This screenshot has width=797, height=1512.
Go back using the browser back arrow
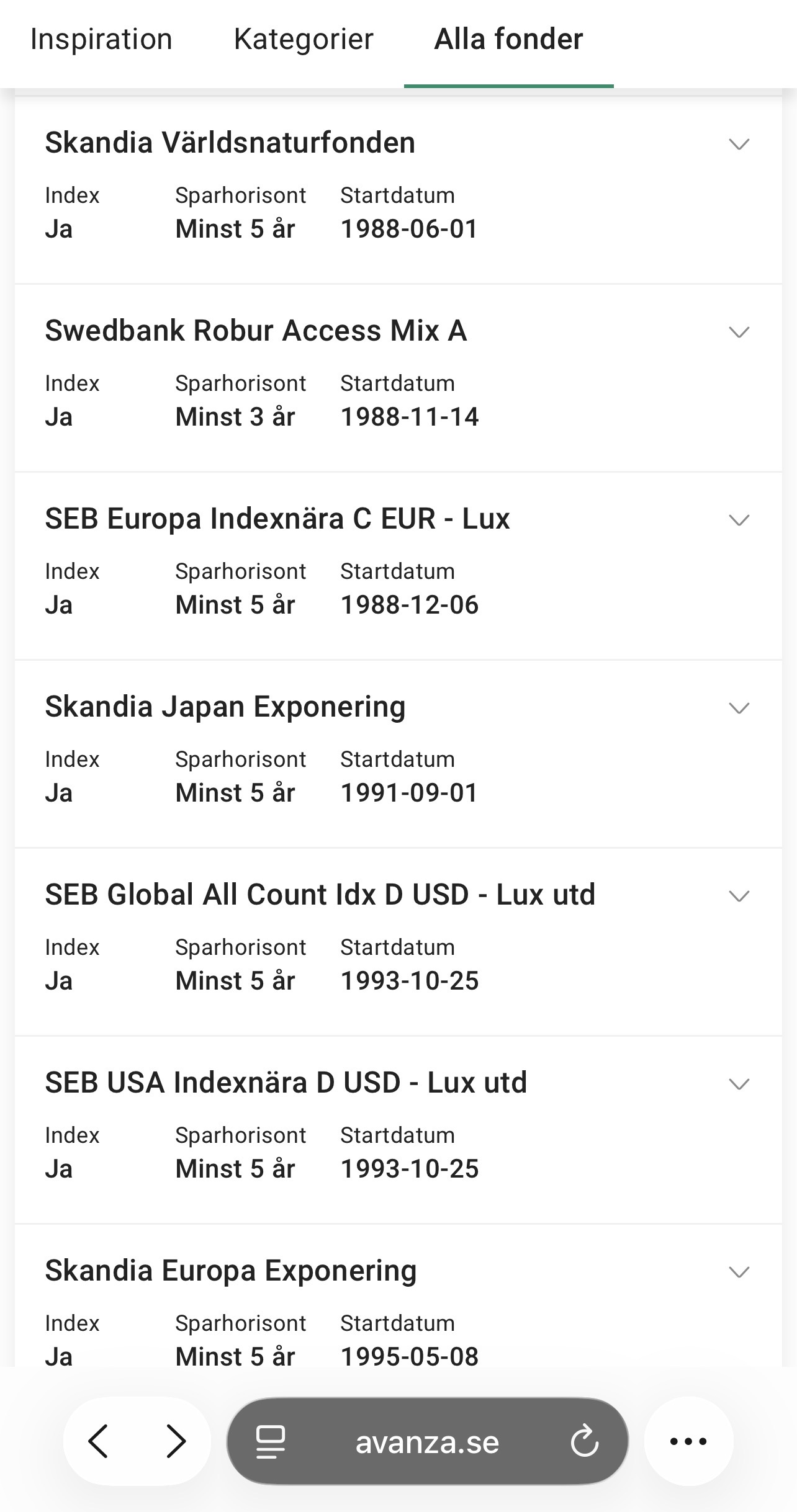(x=99, y=1441)
